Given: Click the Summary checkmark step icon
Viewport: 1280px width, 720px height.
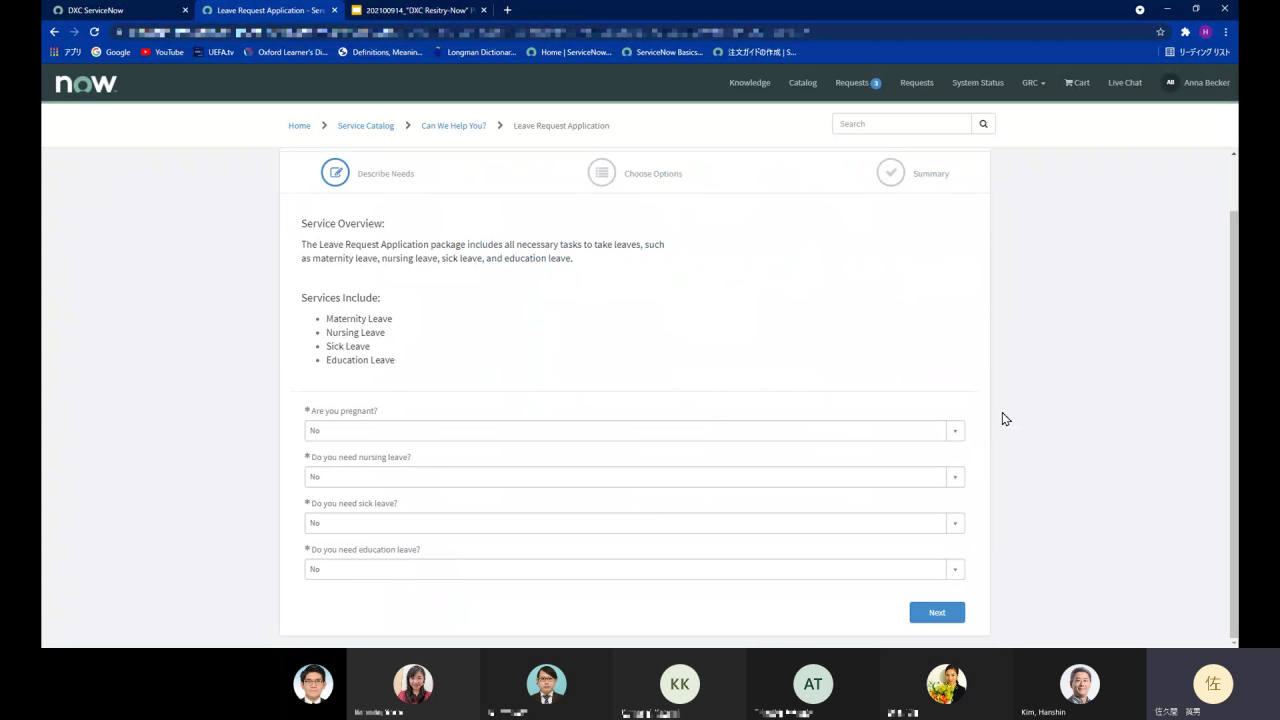Looking at the screenshot, I should point(890,173).
